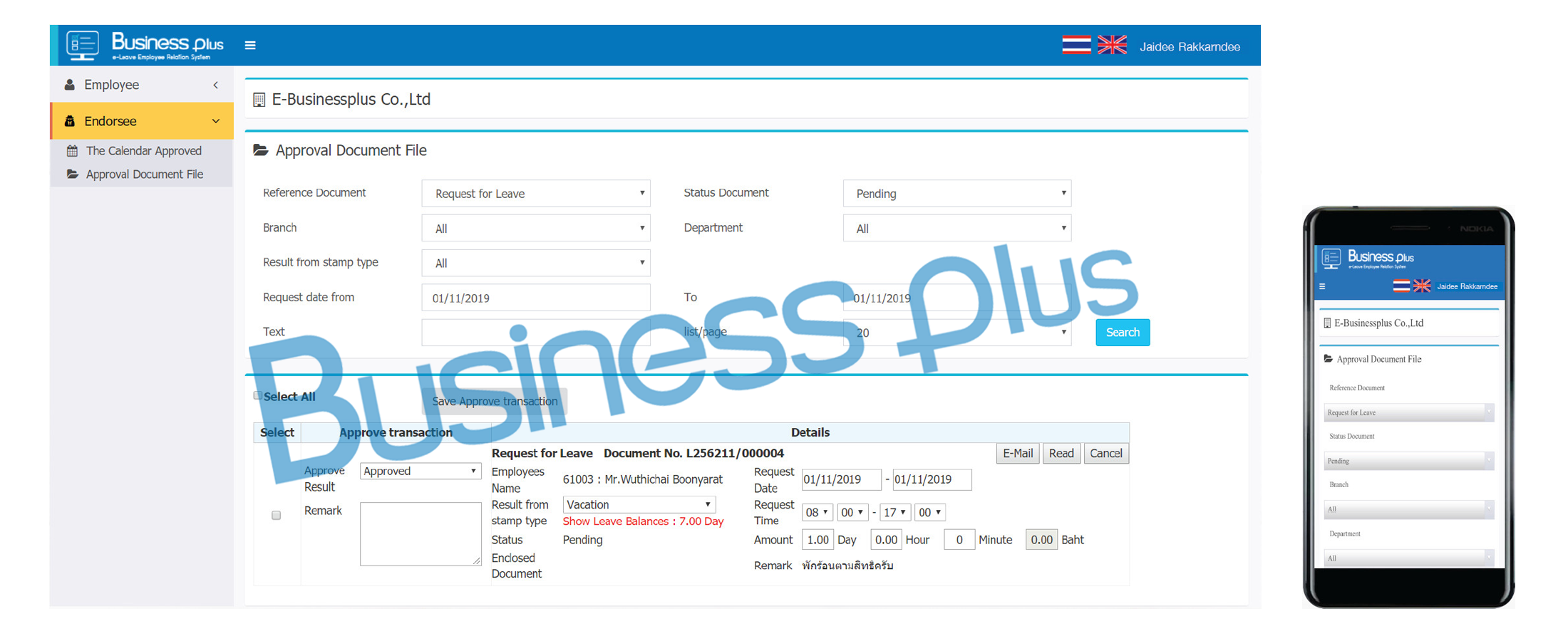Open the Status Document dropdown showing Pending
The width and height of the screenshot is (1568, 641).
956,193
